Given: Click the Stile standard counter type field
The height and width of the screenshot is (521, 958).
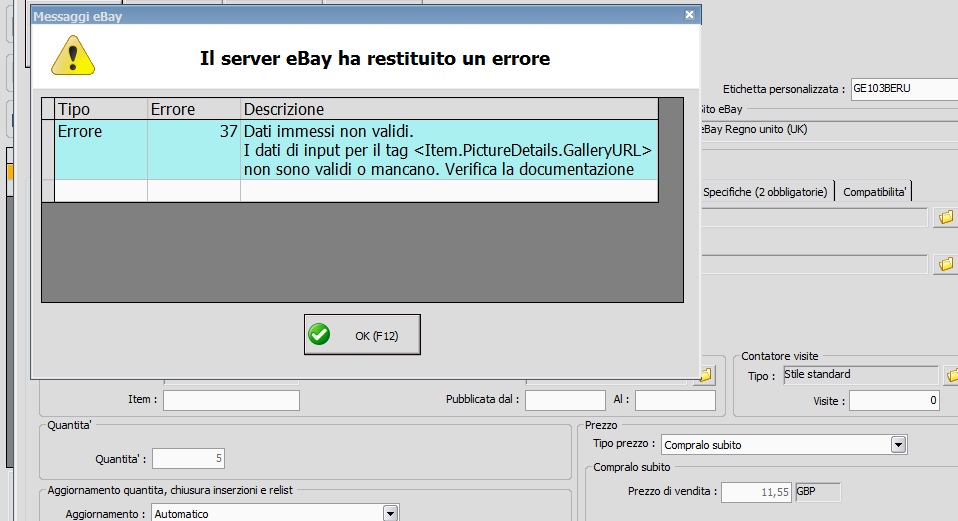Looking at the screenshot, I should pyautogui.click(x=860, y=375).
